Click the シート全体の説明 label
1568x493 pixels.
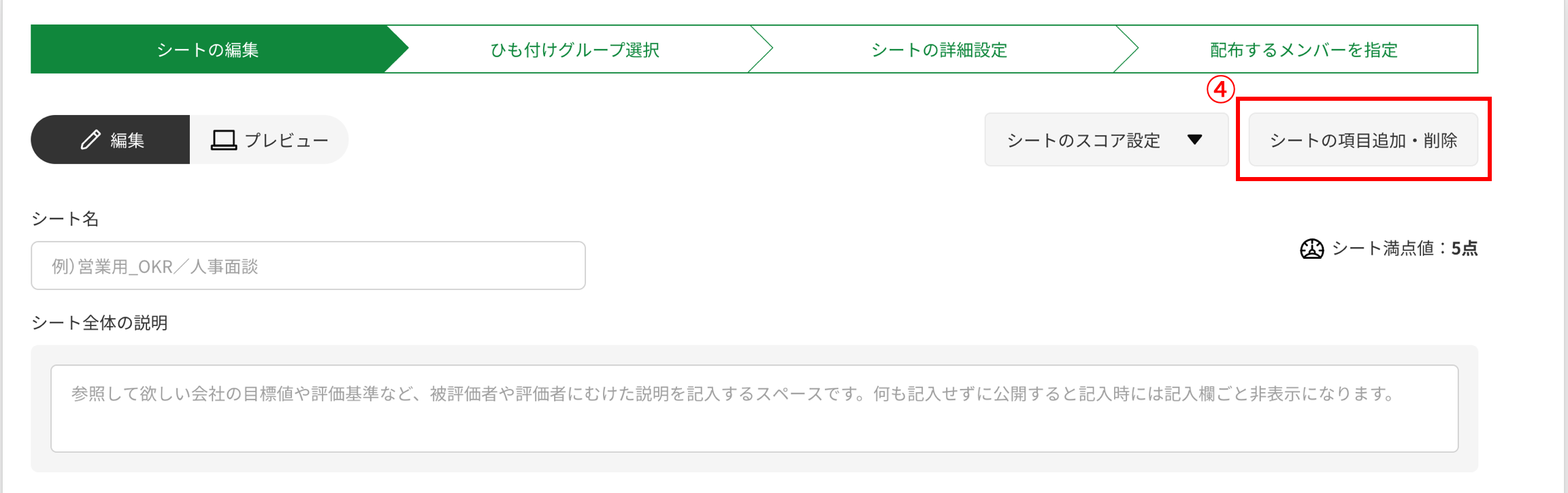tap(99, 322)
